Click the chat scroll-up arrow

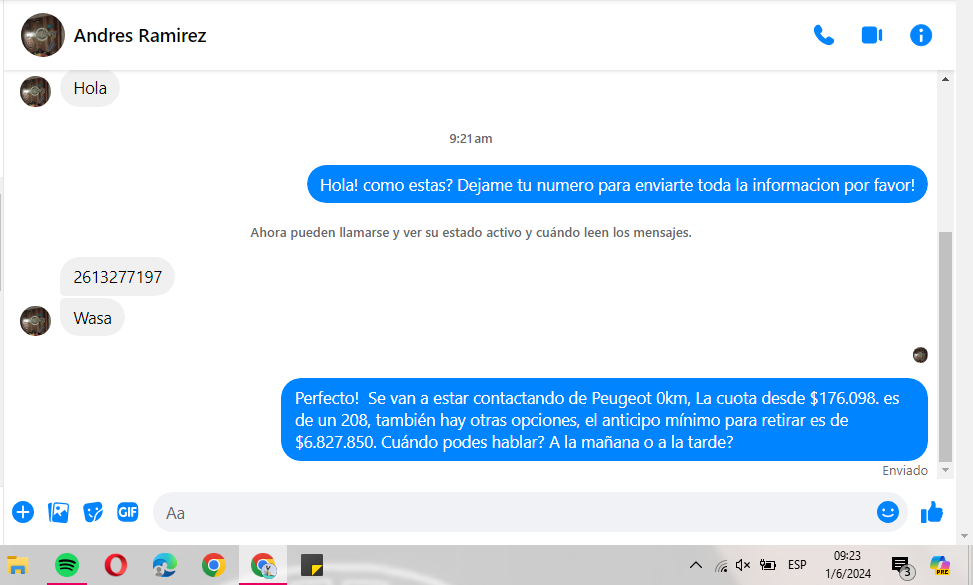point(945,79)
